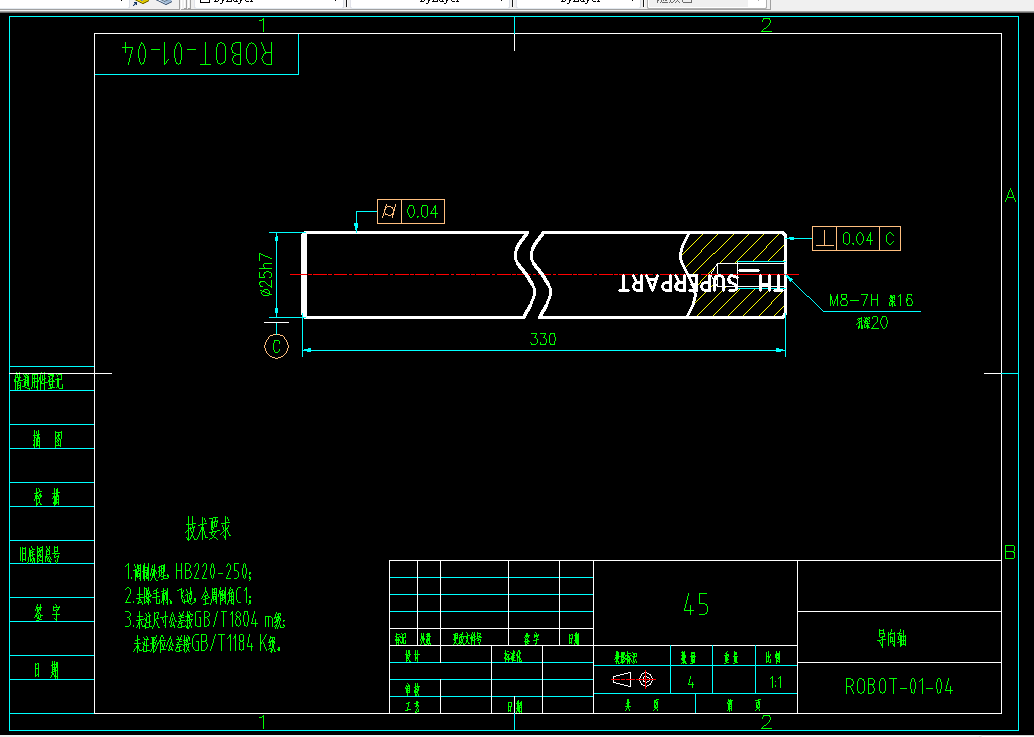Image resolution: width=1034 pixels, height=737 pixels.
Task: Click the 工艺 label
Action: click(412, 706)
